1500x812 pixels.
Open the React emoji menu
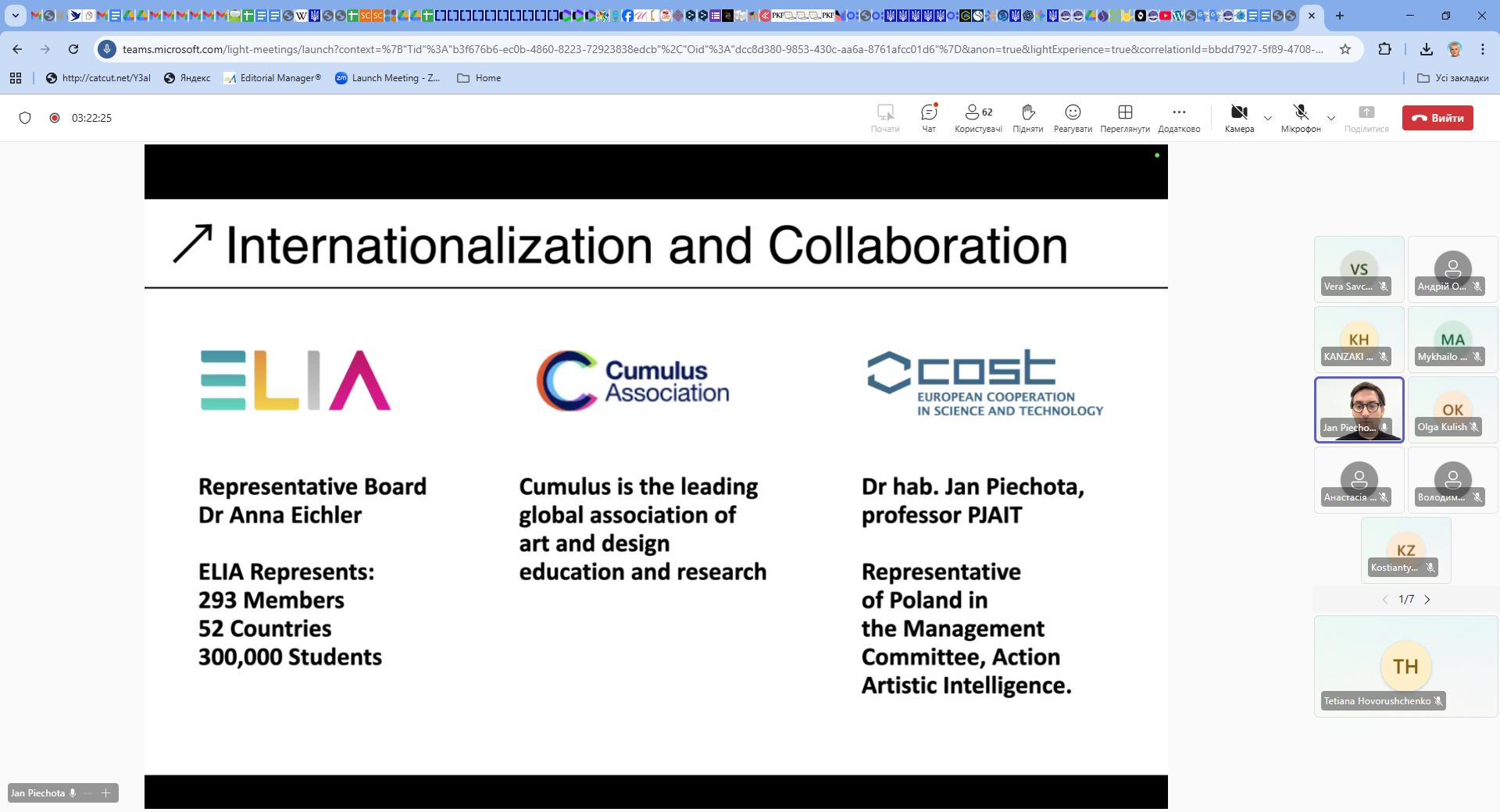point(1072,117)
